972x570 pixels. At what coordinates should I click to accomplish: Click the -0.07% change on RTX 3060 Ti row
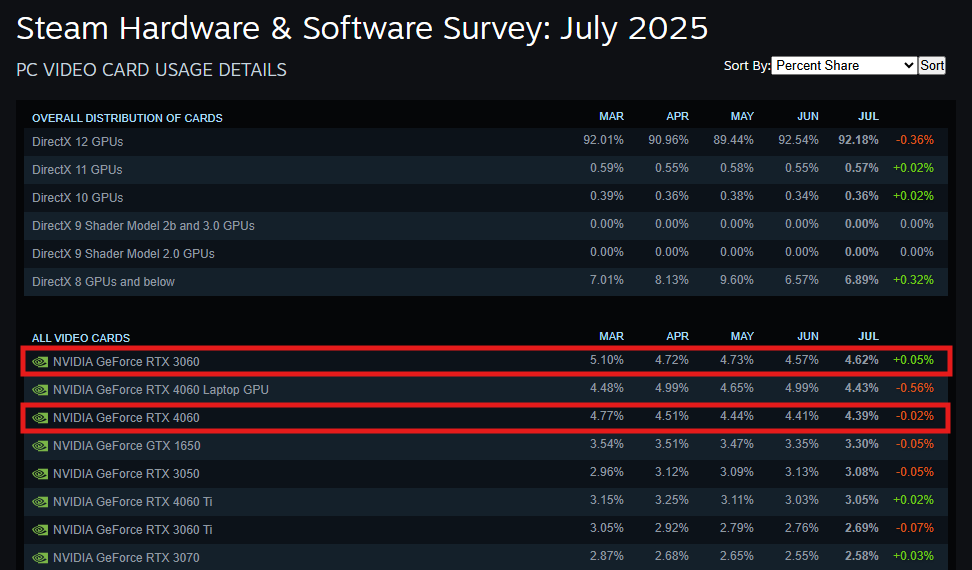pyautogui.click(x=914, y=528)
